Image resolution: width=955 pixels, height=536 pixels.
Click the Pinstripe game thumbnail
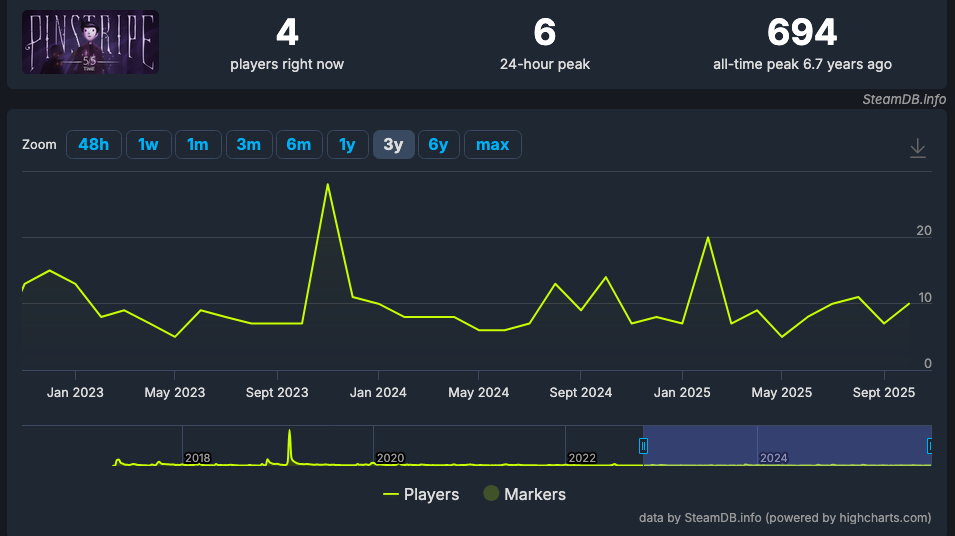coord(91,42)
